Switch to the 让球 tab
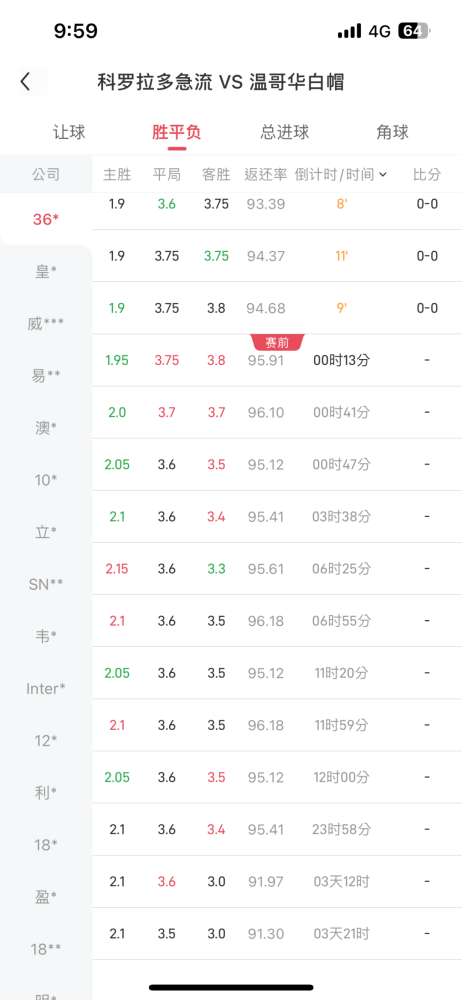 70,132
